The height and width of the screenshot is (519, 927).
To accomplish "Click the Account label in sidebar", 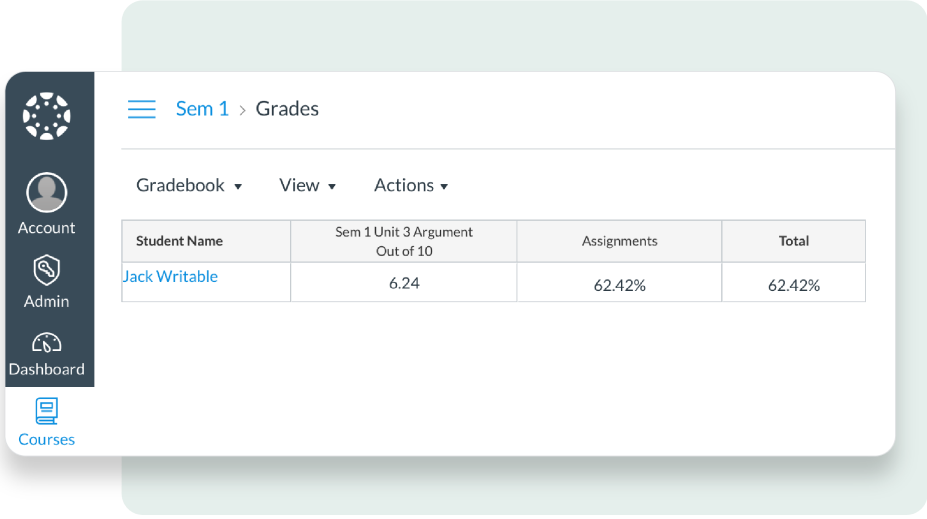I will click(x=47, y=228).
